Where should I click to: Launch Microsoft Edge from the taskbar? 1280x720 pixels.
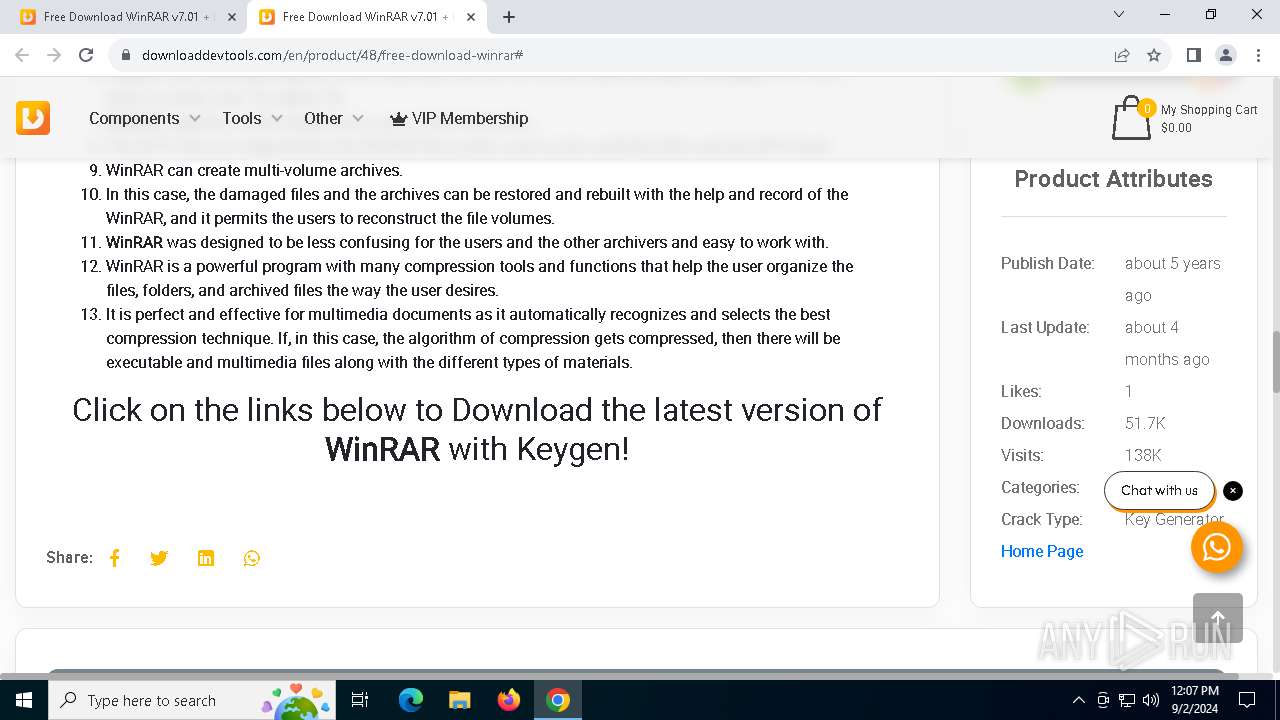pos(411,700)
